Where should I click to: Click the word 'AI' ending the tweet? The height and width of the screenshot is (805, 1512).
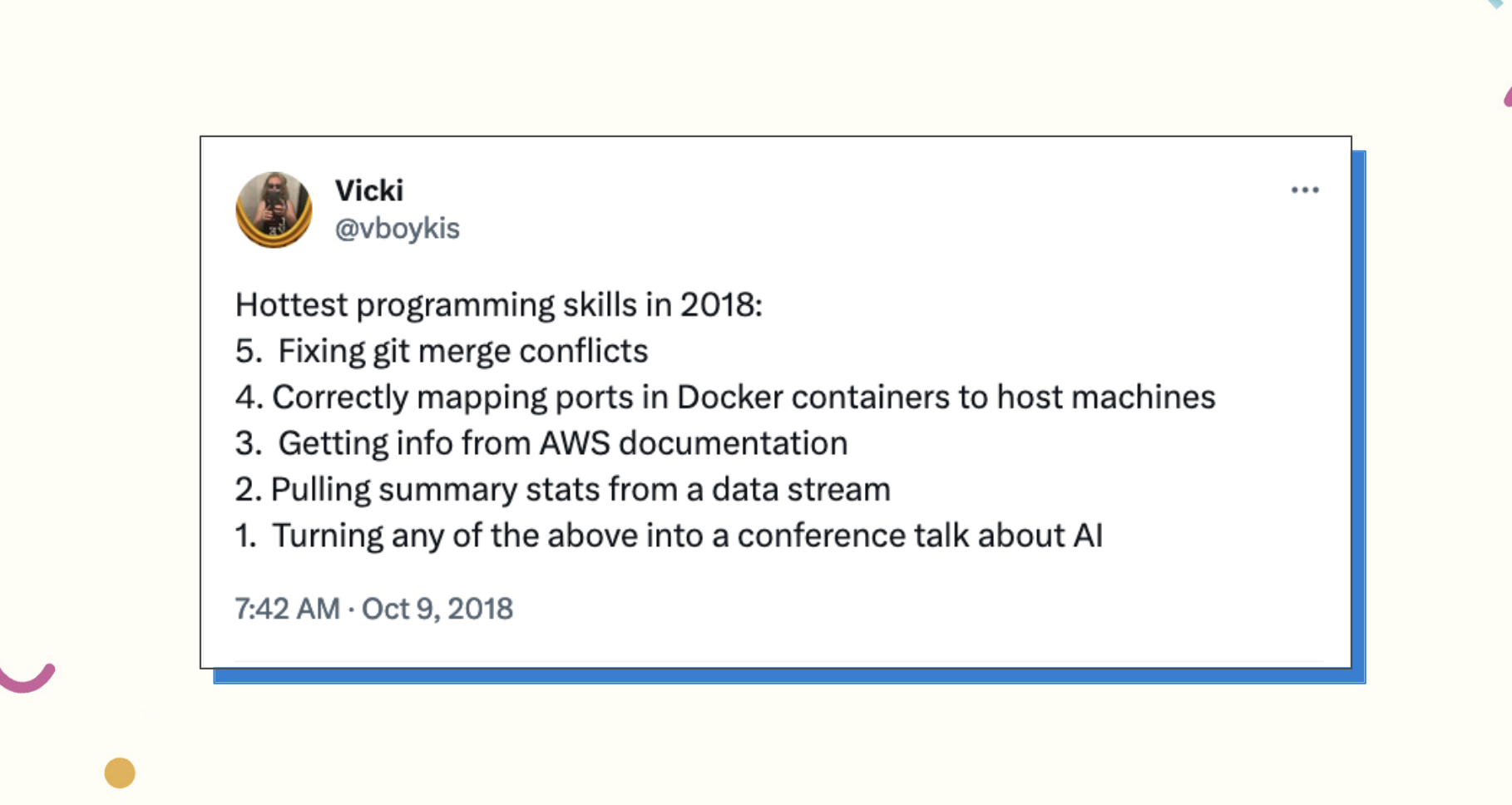(1088, 536)
